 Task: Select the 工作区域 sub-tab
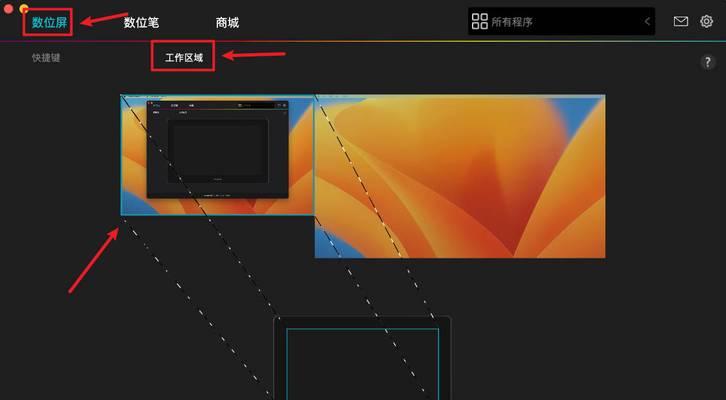point(184,58)
